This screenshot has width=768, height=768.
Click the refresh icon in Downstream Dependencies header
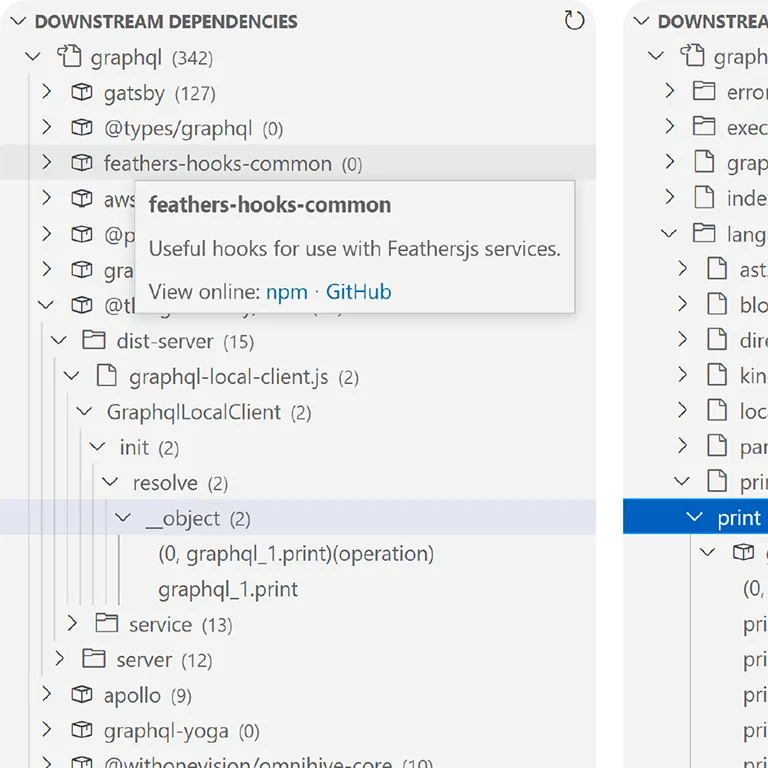click(574, 21)
